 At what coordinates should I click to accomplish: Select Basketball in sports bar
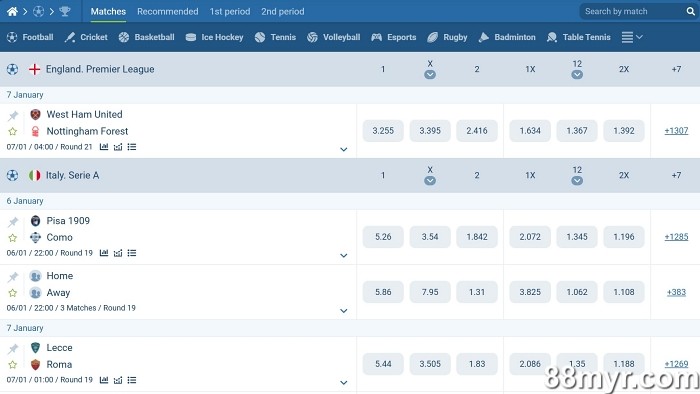pyautogui.click(x=146, y=37)
